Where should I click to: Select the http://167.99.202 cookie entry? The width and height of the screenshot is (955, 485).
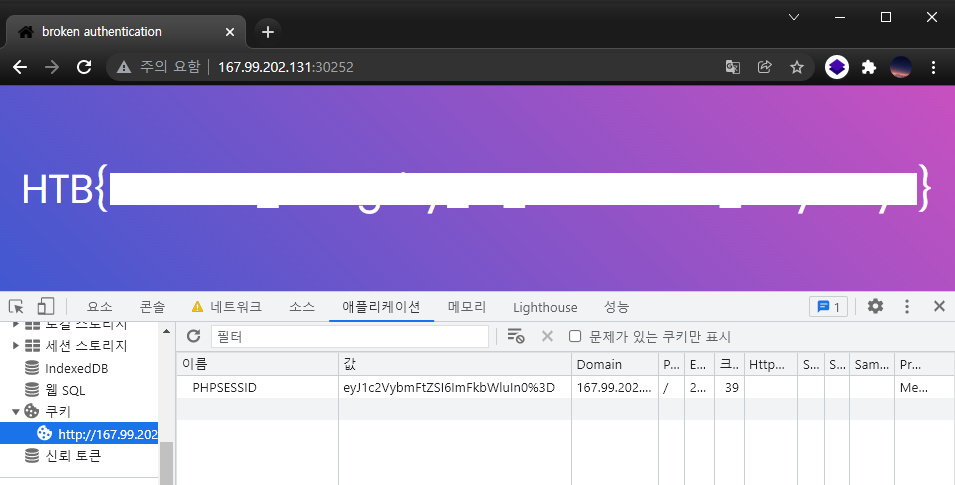[79, 434]
